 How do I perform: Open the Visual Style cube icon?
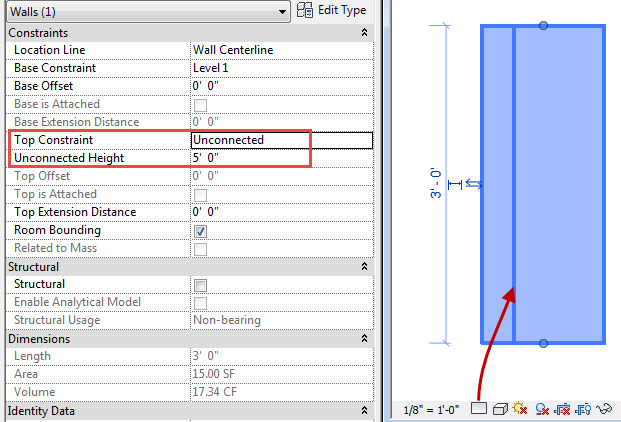pyautogui.click(x=500, y=409)
